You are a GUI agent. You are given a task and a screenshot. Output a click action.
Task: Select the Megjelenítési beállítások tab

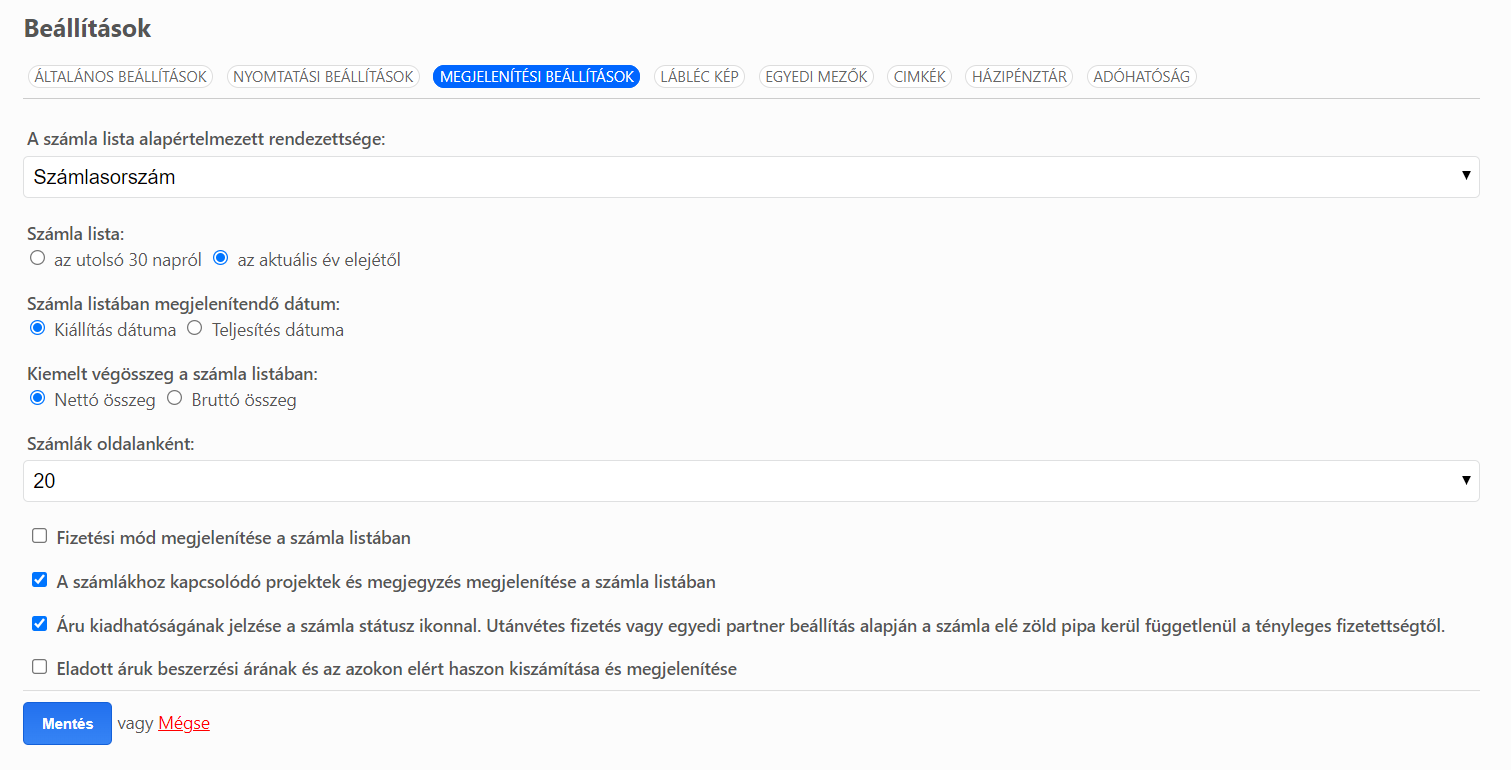536,77
